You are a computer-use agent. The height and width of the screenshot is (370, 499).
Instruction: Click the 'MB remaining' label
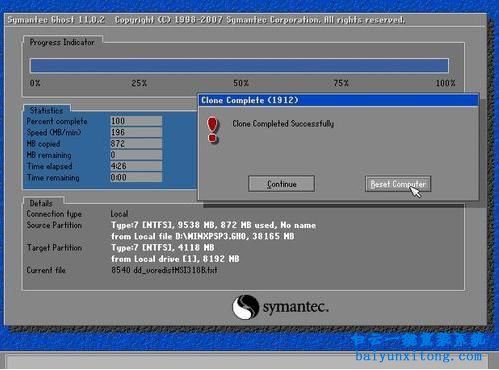pos(49,155)
